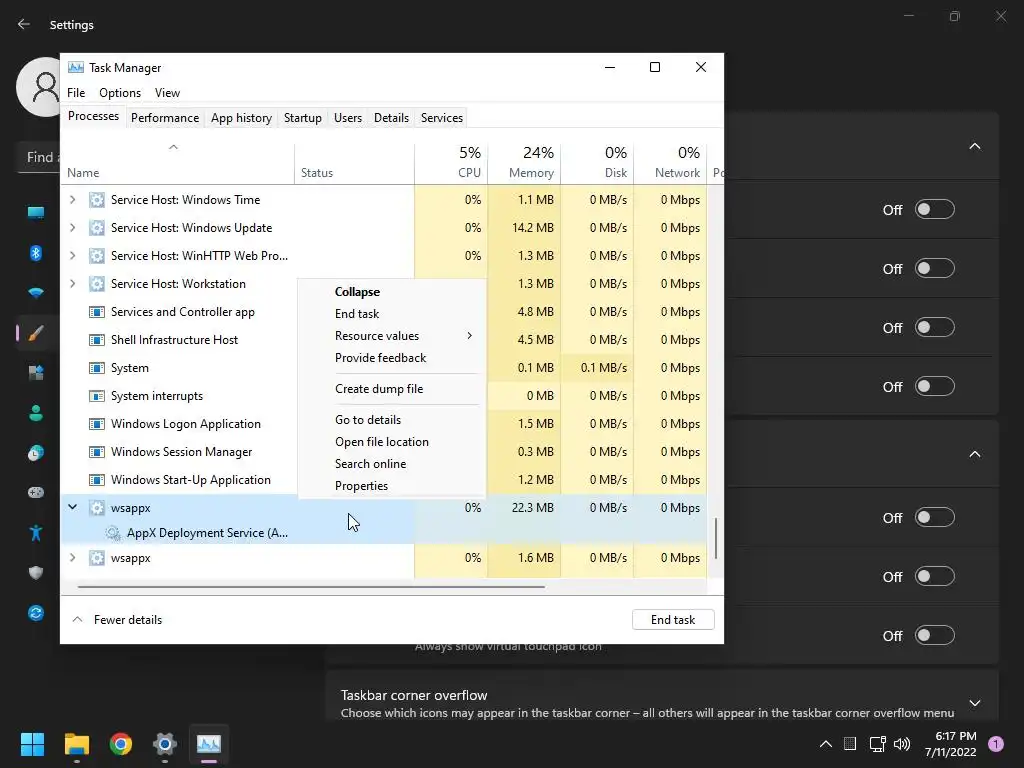Toggle the virtual touchpad icon switch
1024x768 pixels.
click(935, 635)
